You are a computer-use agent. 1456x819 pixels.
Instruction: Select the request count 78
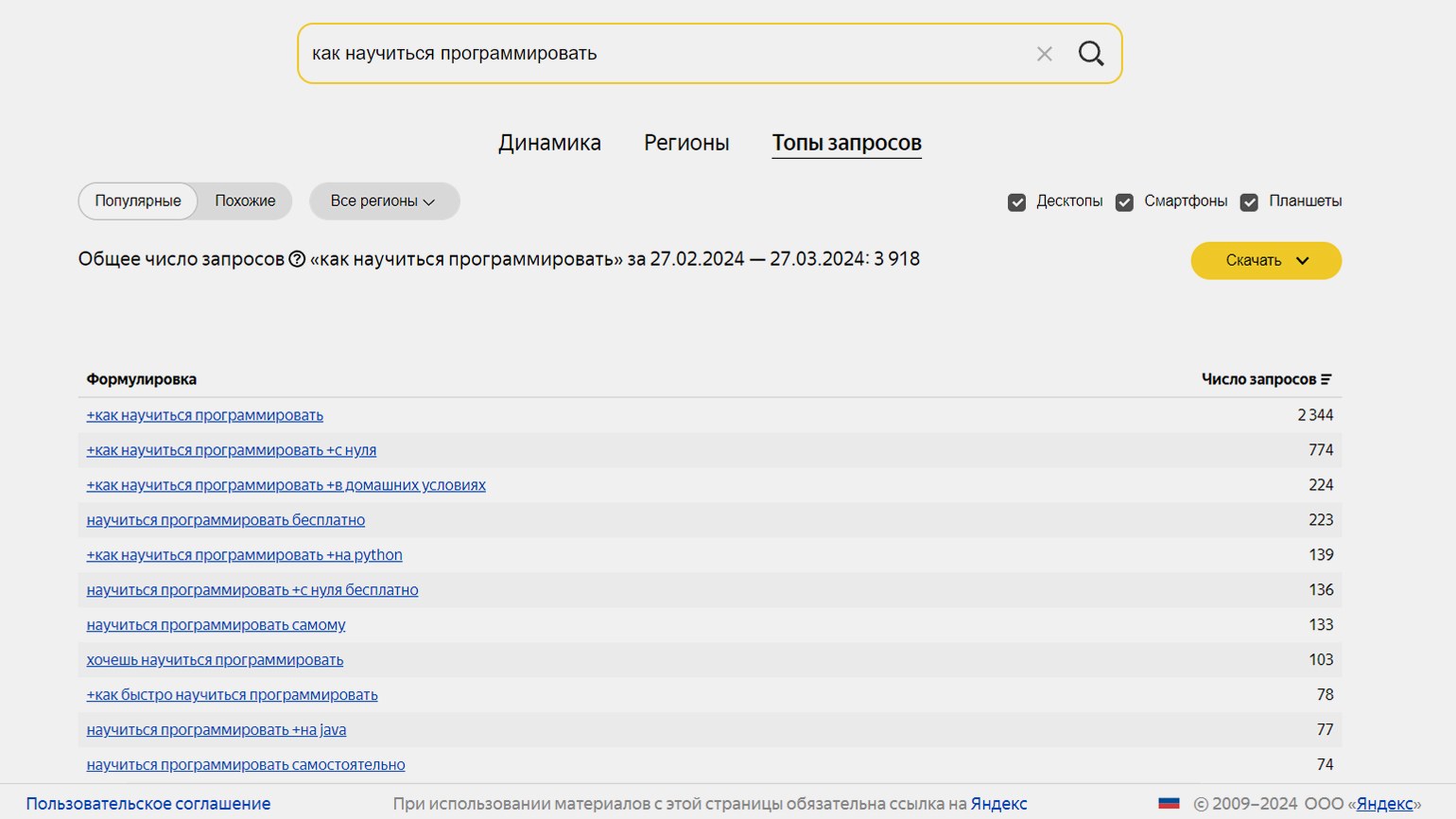click(x=1326, y=695)
